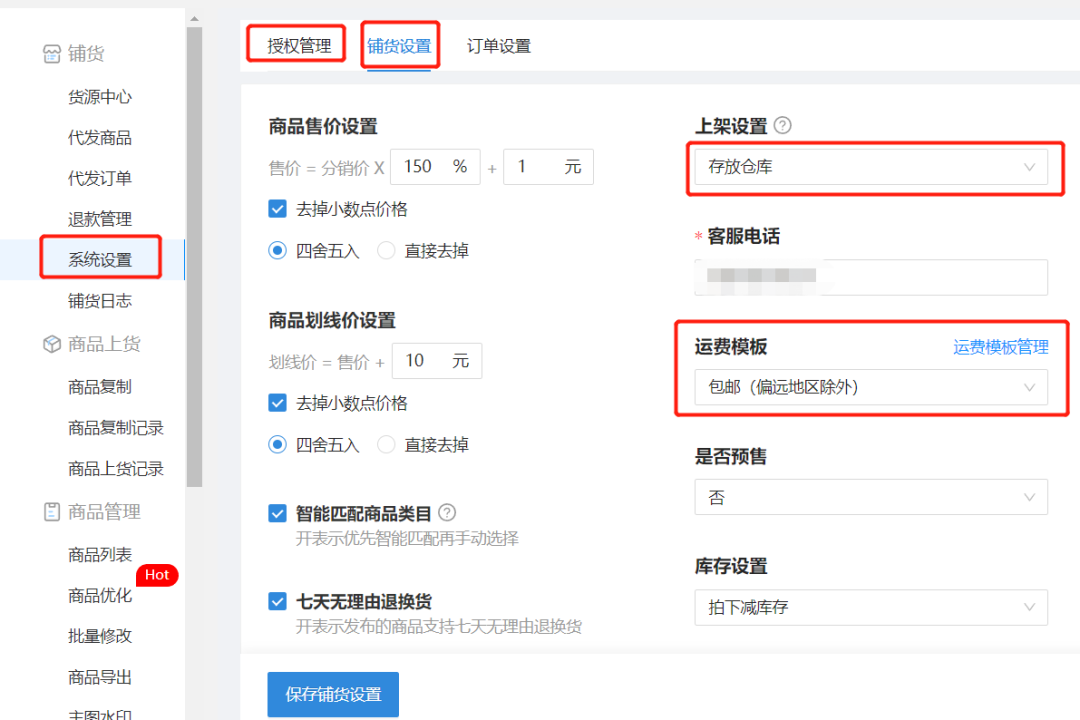Open 运费模板管理 link

(x=1000, y=347)
